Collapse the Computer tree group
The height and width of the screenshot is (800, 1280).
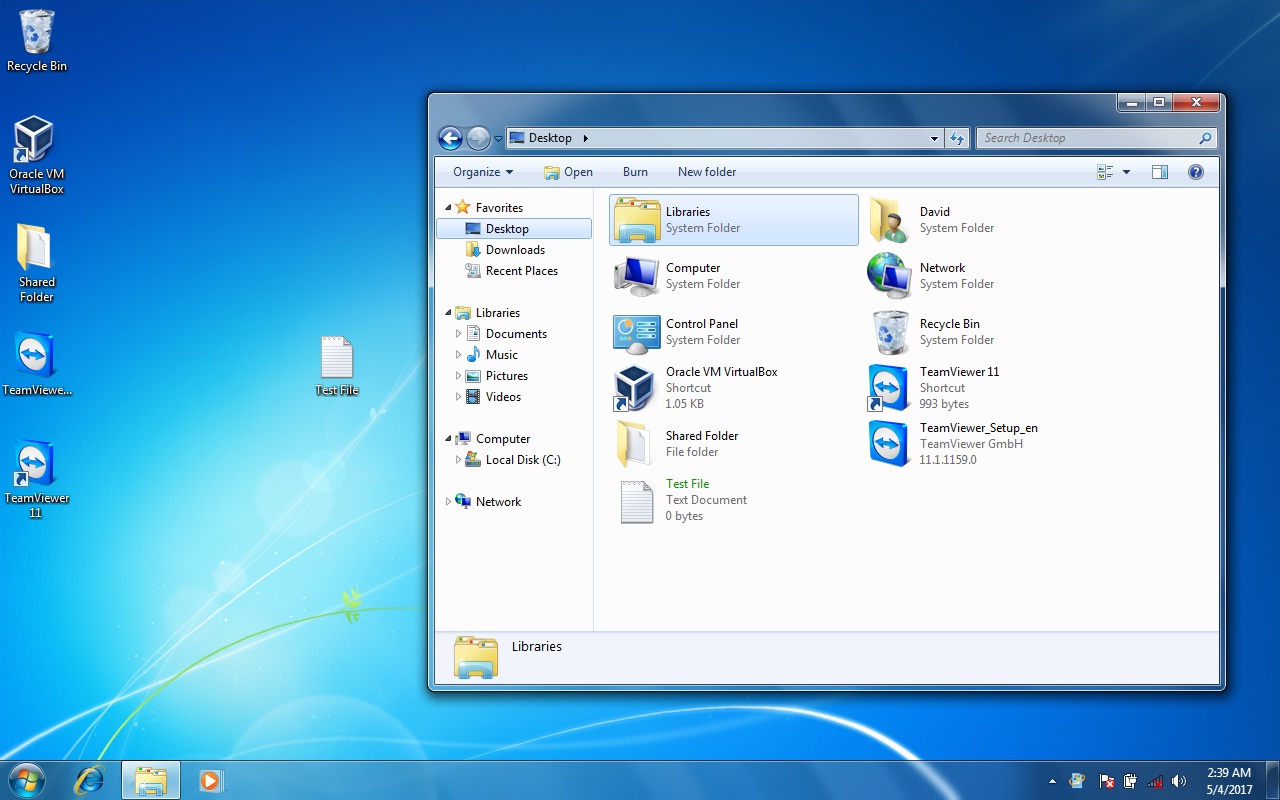coord(448,438)
